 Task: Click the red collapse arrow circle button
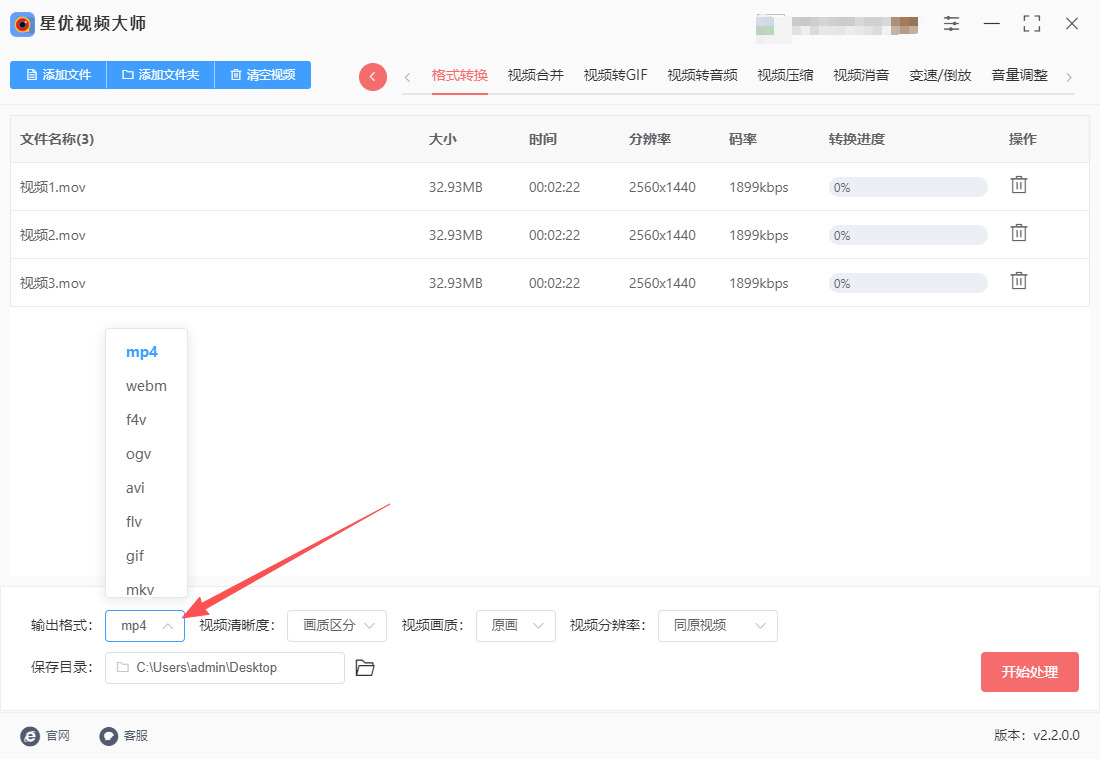pos(373,77)
